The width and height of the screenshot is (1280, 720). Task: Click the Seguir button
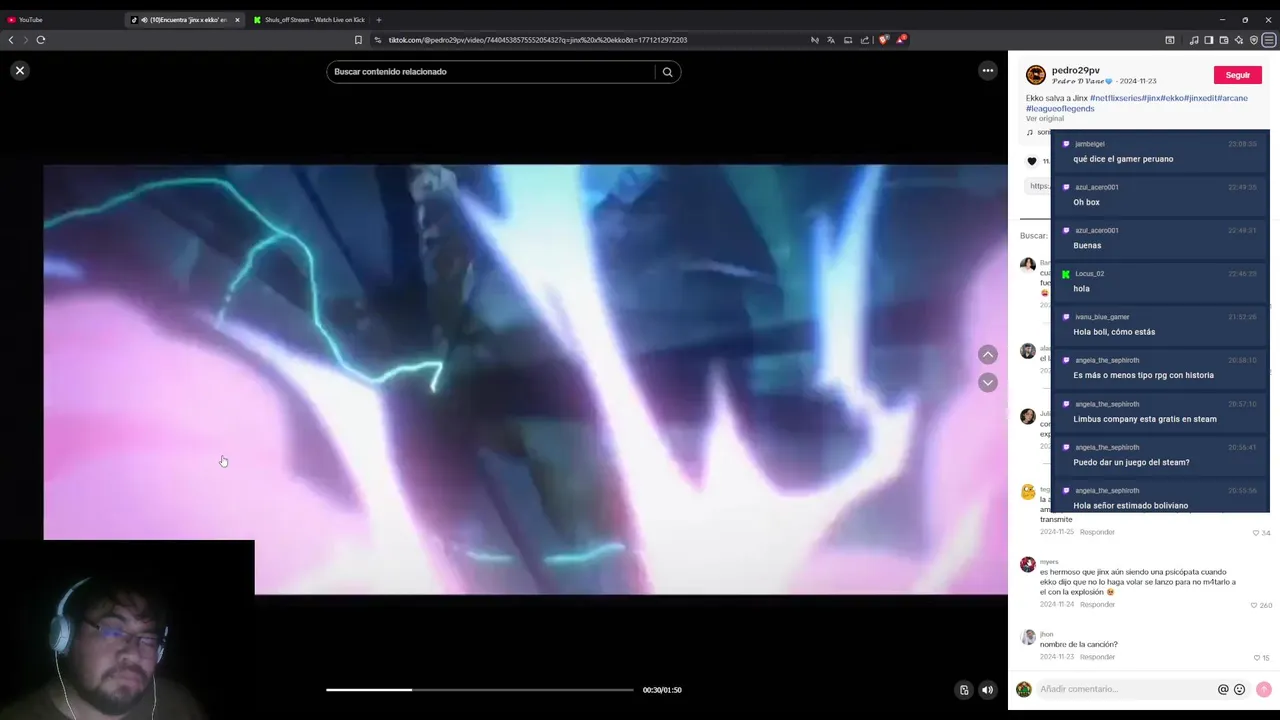[1238, 75]
